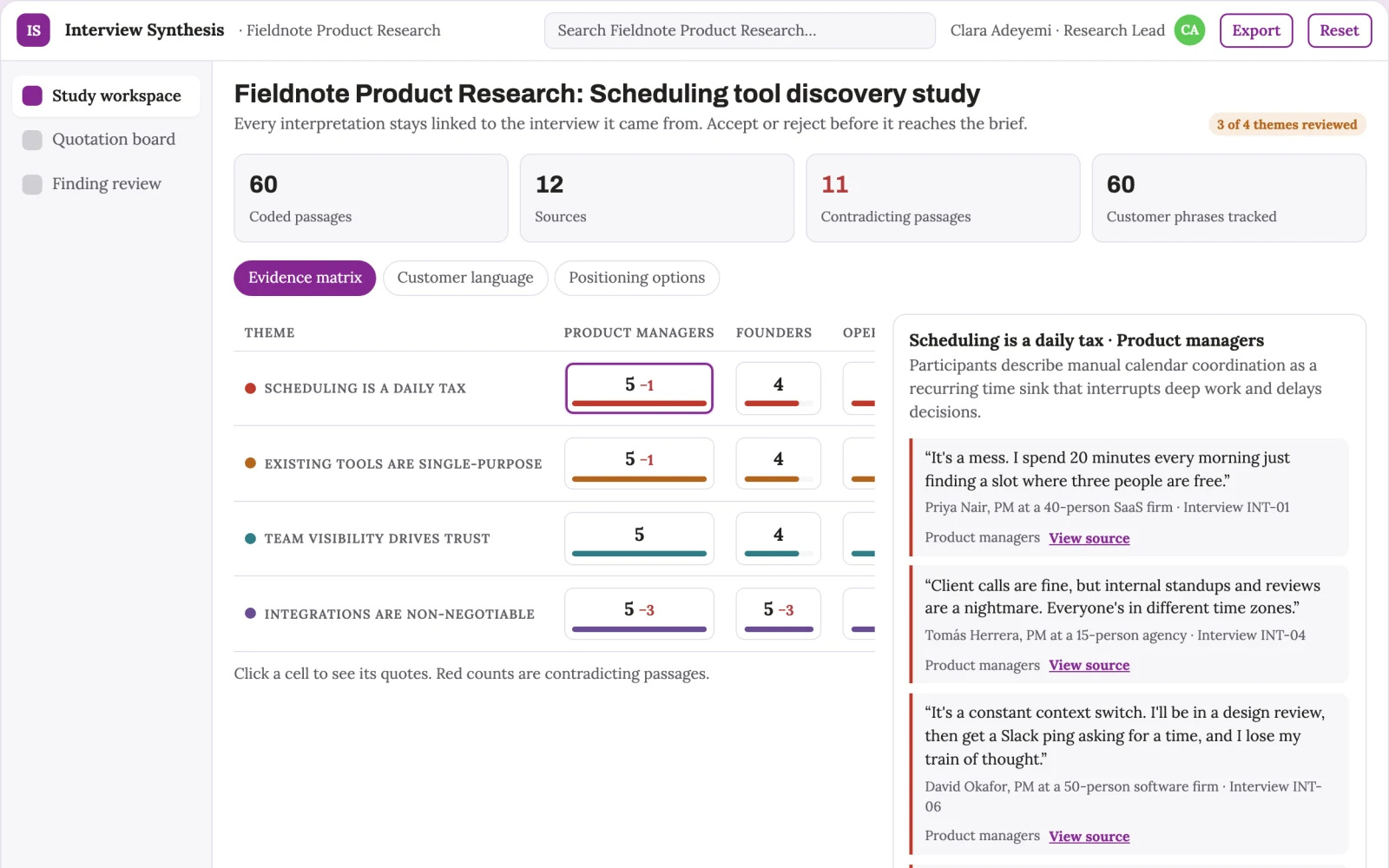Click the Coded passages stat card
Image resolution: width=1389 pixels, height=868 pixels.
tap(371, 198)
